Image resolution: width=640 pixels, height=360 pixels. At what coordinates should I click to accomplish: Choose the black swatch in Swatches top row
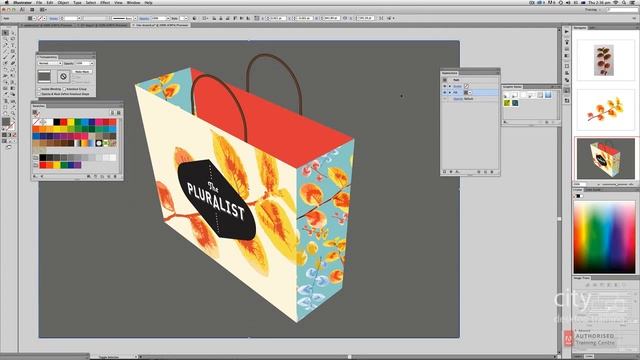[56, 122]
